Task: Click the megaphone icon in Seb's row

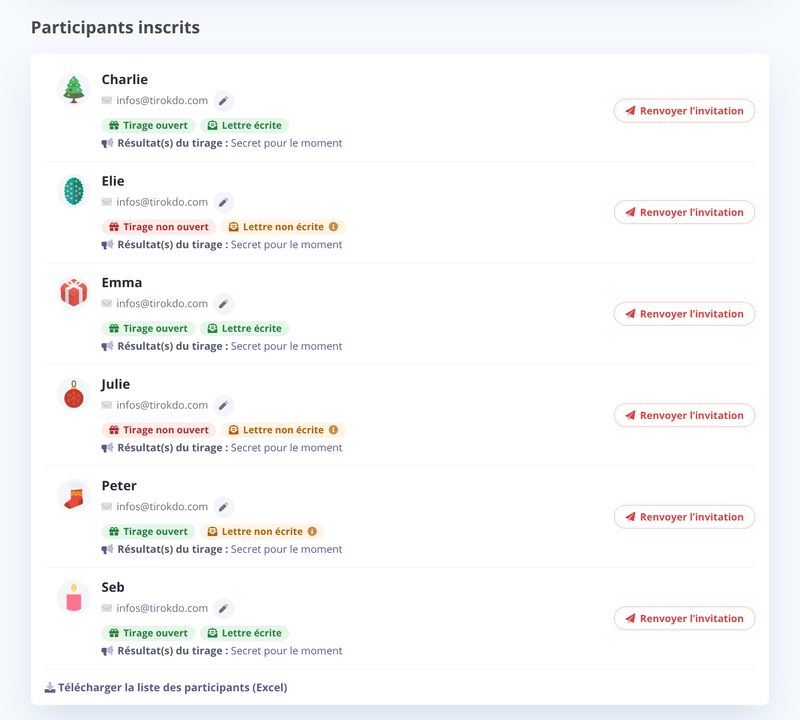Action: click(x=107, y=651)
